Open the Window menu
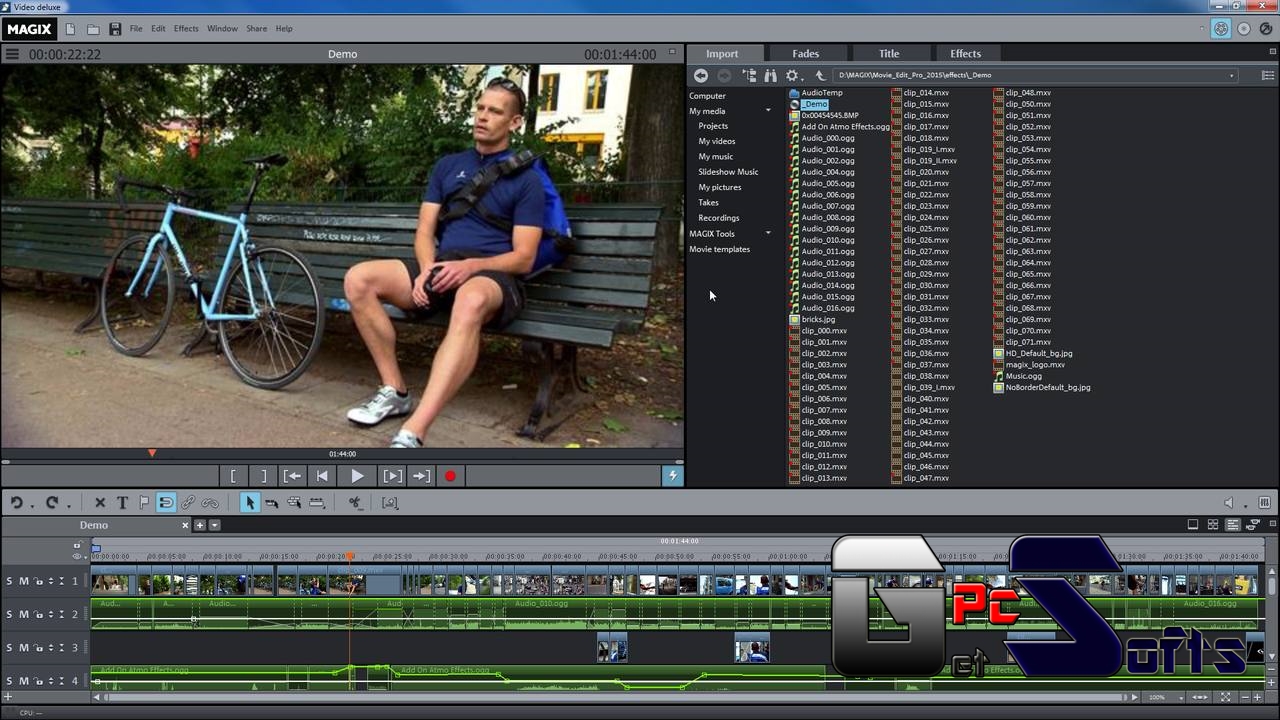The height and width of the screenshot is (720, 1280). click(222, 29)
